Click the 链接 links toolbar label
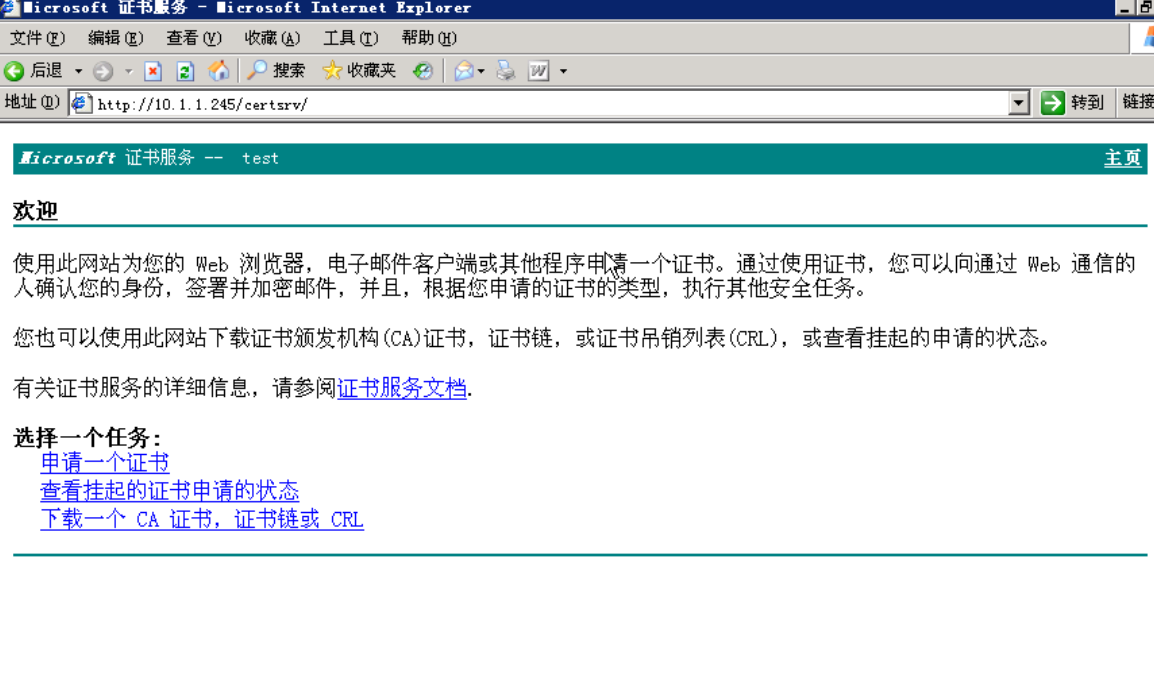The width and height of the screenshot is (1154, 673). point(1138,102)
